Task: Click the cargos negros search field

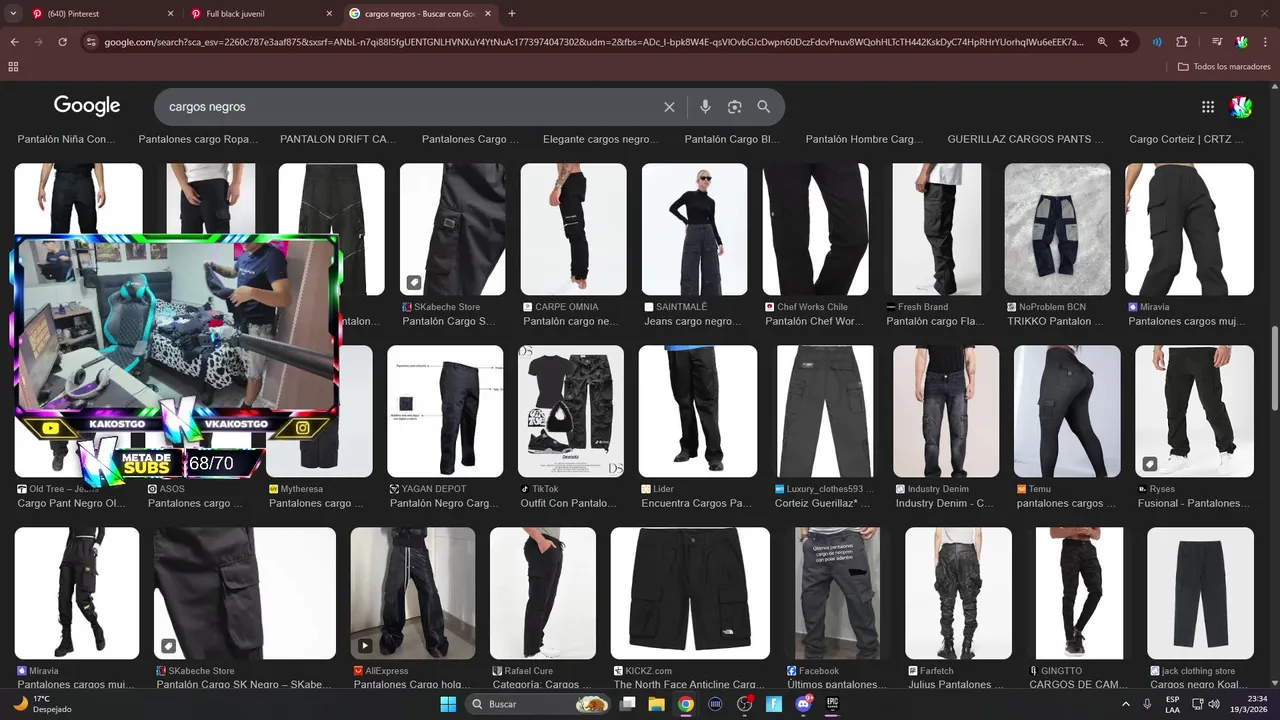Action: pyautogui.click(x=410, y=107)
